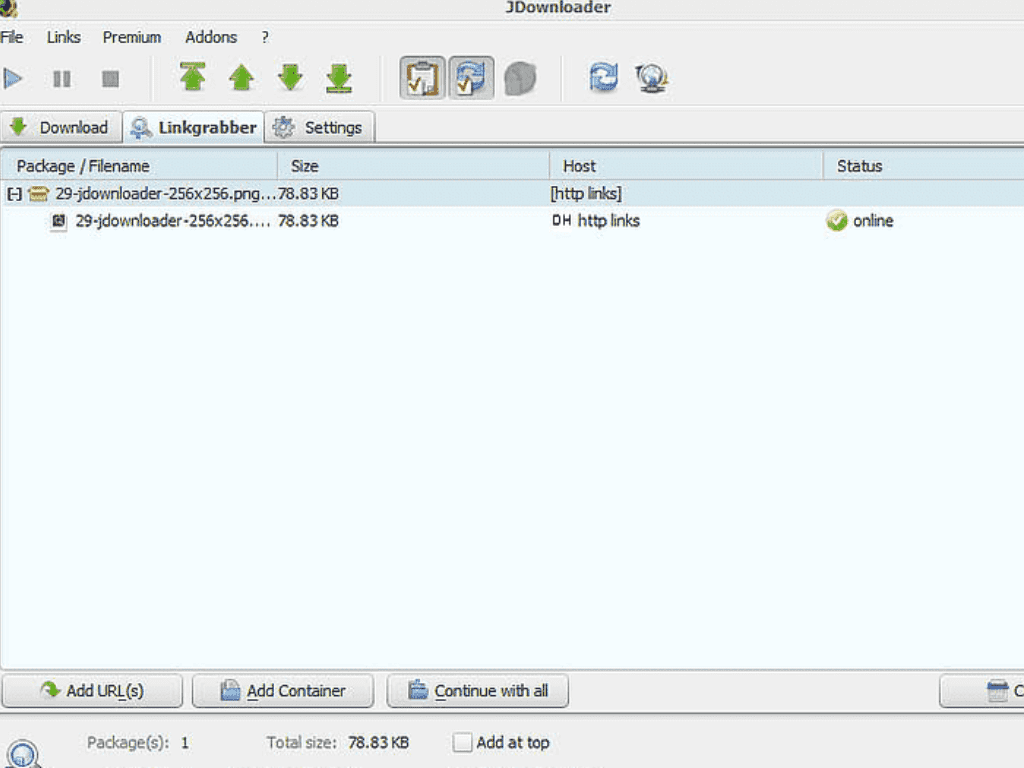Sort by Size column header
Viewport: 1024px width, 768px height.
[413, 166]
